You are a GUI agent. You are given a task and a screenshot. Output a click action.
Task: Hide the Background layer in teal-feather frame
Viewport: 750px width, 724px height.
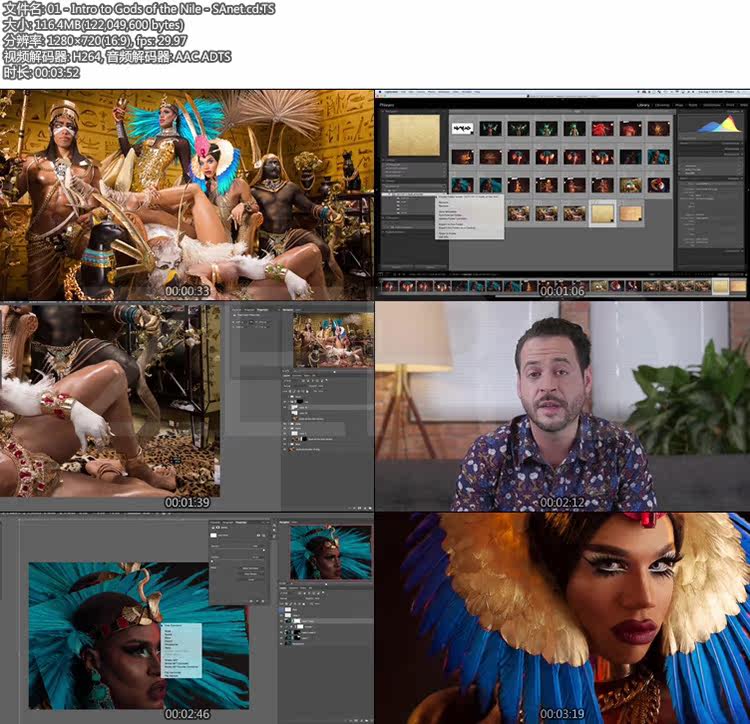(281, 644)
